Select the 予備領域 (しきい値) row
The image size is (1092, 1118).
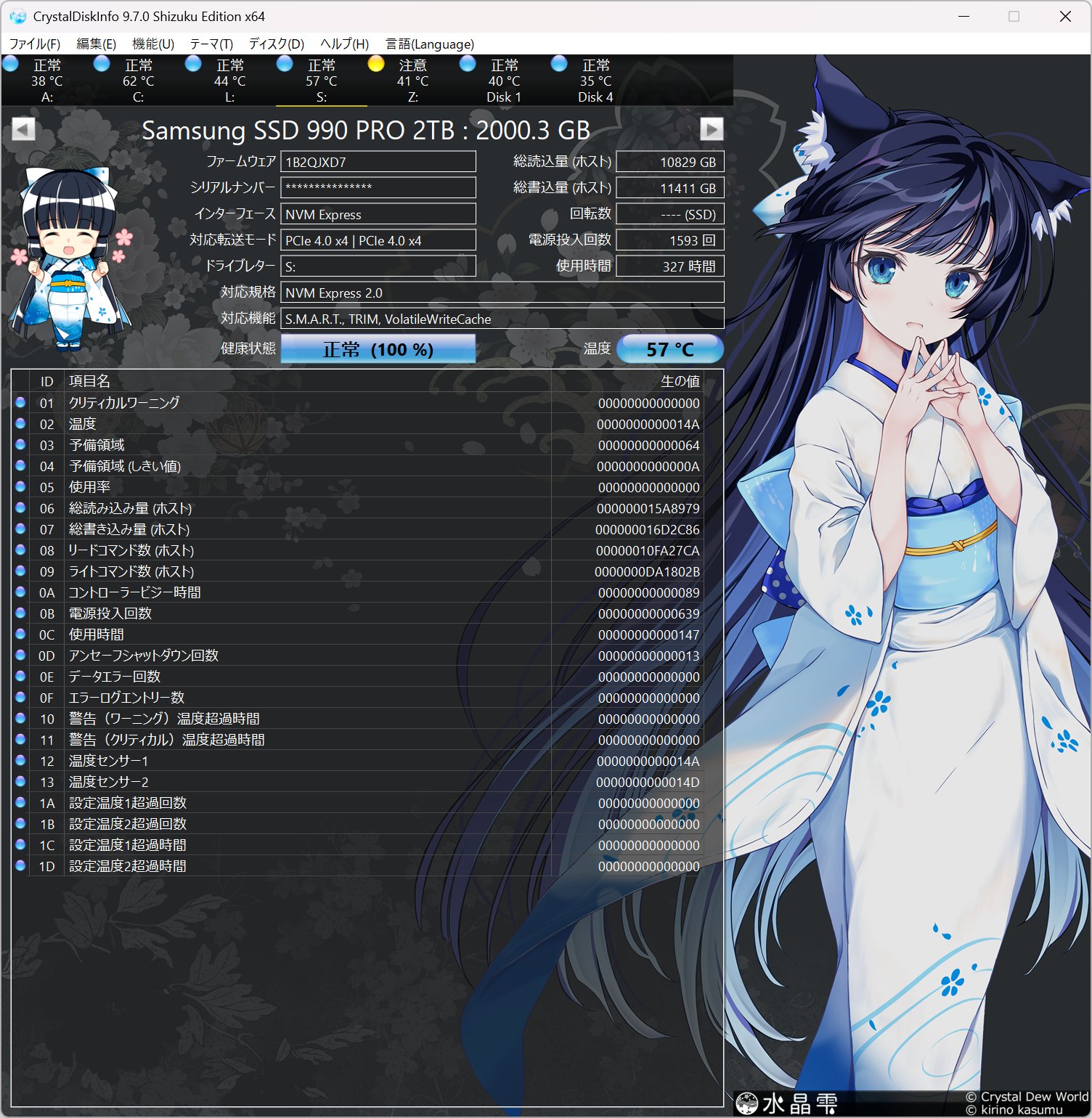pos(357,466)
